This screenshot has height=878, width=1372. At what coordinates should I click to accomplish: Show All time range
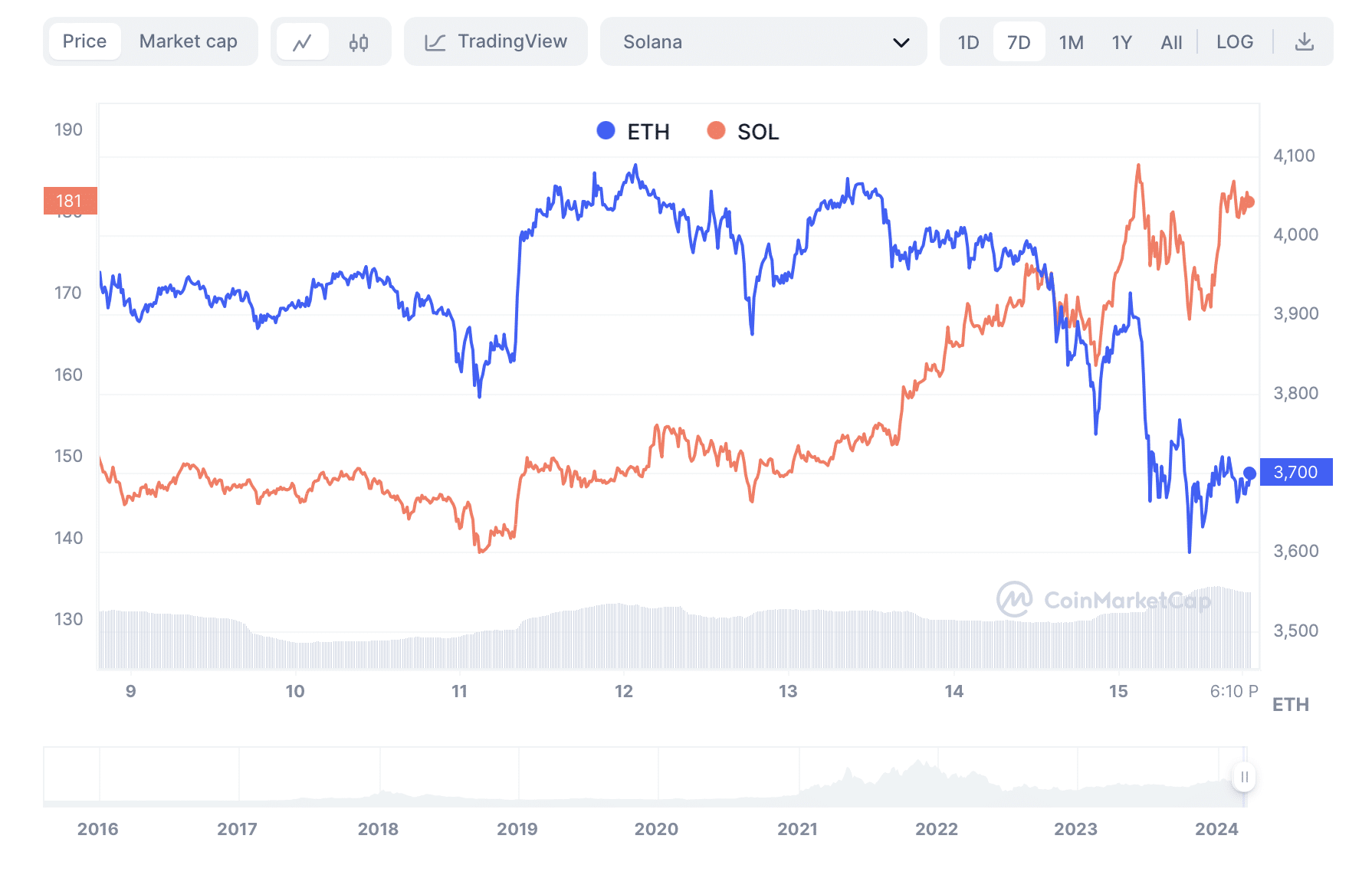(1171, 42)
